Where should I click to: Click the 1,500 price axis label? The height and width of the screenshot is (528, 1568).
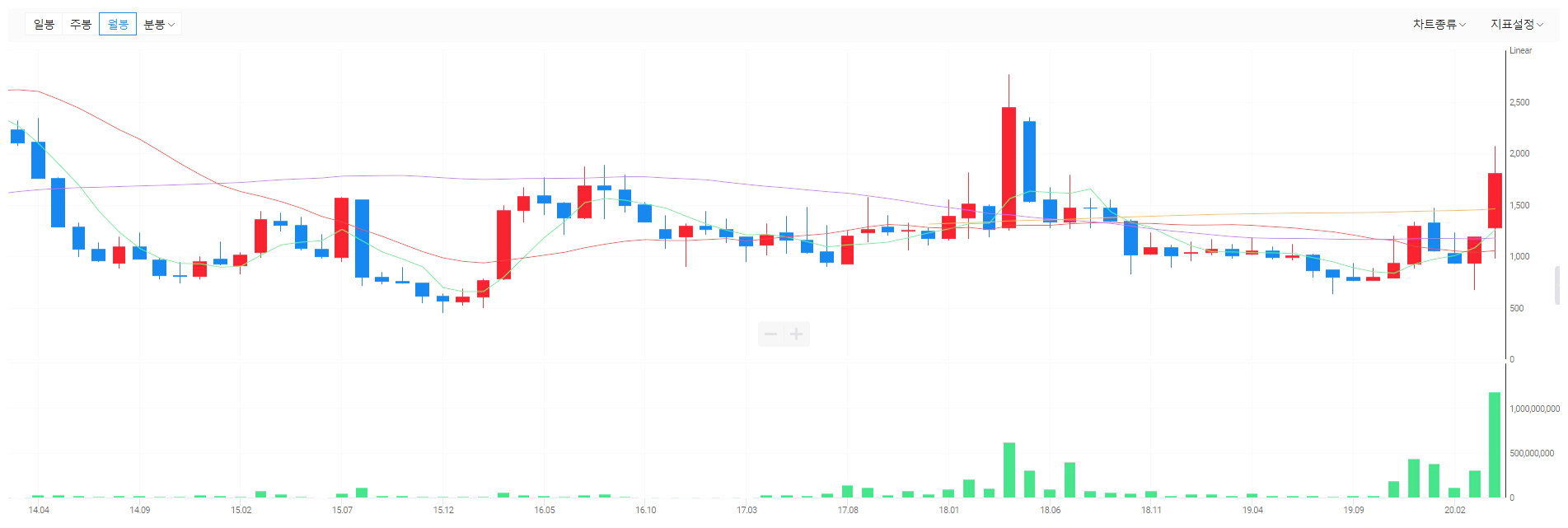(1519, 206)
